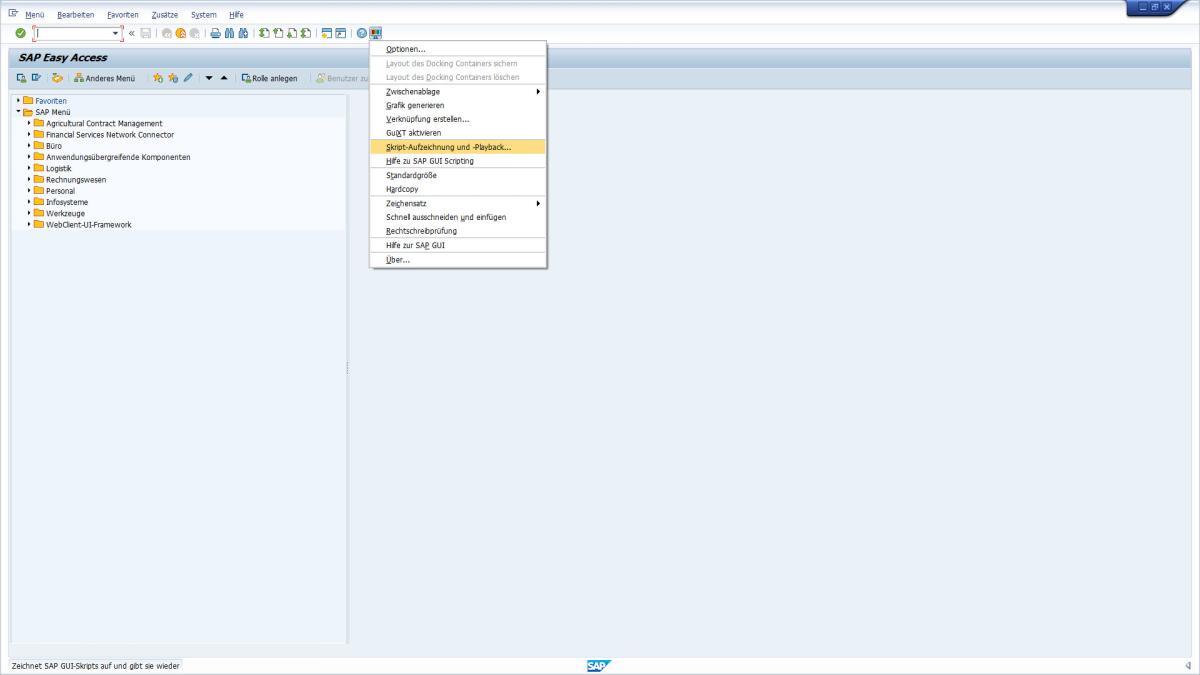The image size is (1200, 675).
Task: Click the Anderes Menü button
Action: [105, 77]
